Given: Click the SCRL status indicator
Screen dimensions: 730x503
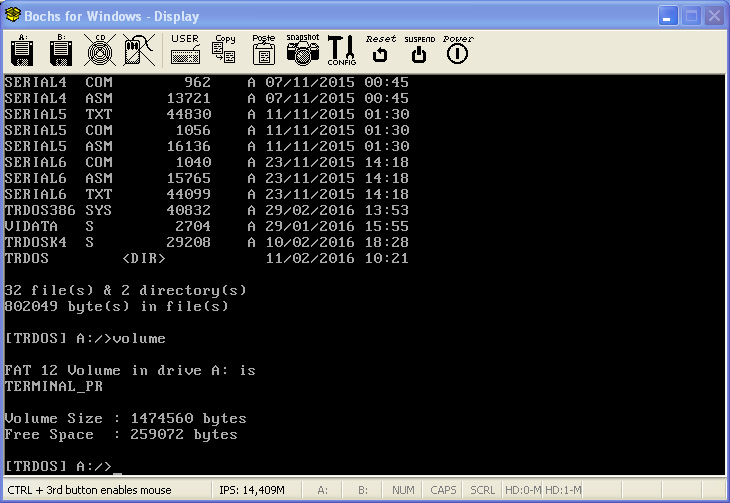Looking at the screenshot, I should 482,490.
